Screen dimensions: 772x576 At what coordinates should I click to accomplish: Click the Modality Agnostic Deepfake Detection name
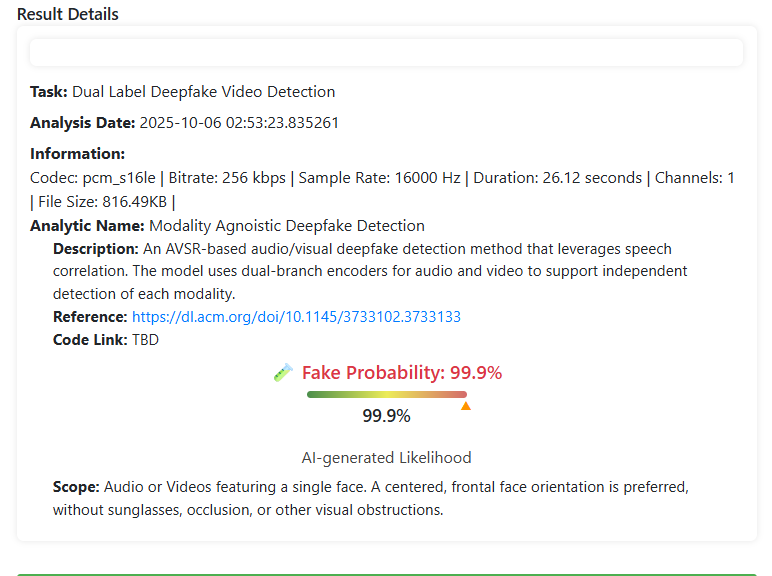tap(287, 226)
